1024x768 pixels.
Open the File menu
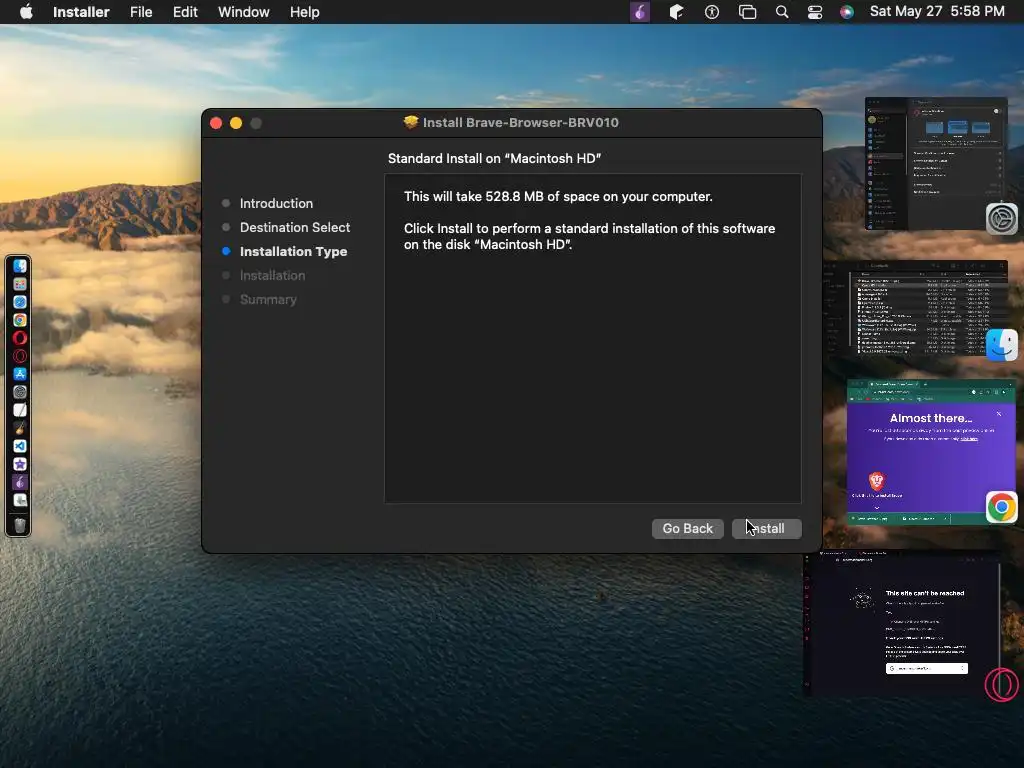point(141,12)
